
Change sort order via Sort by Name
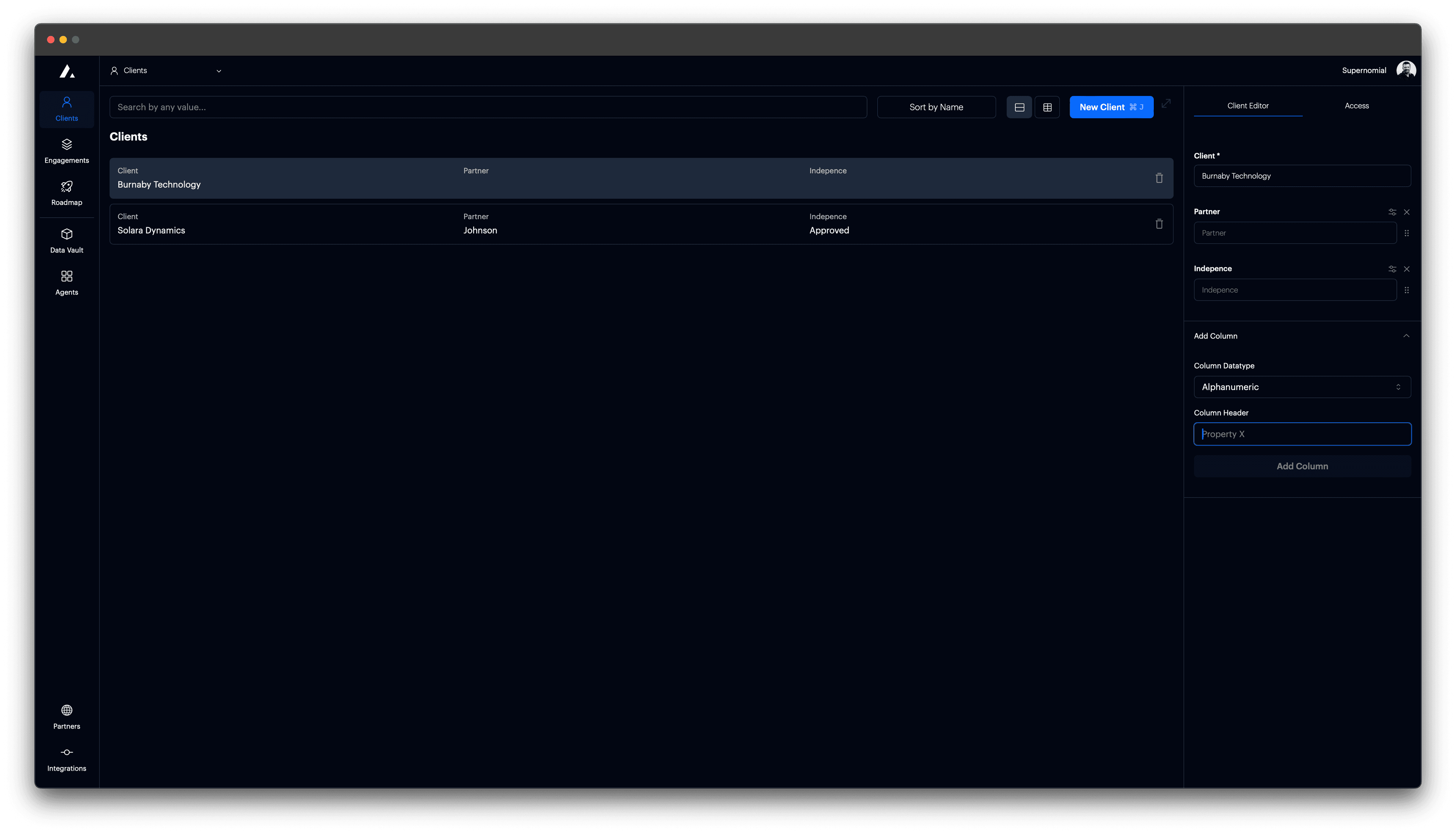tap(936, 107)
